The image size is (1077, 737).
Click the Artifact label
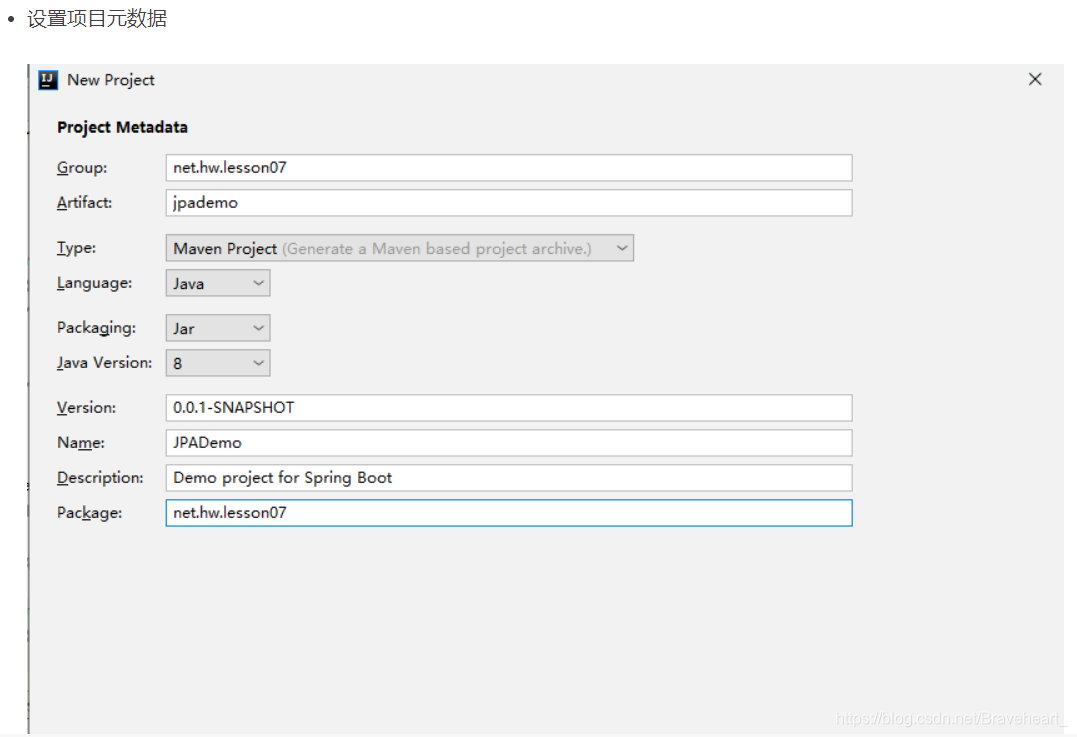pos(84,203)
